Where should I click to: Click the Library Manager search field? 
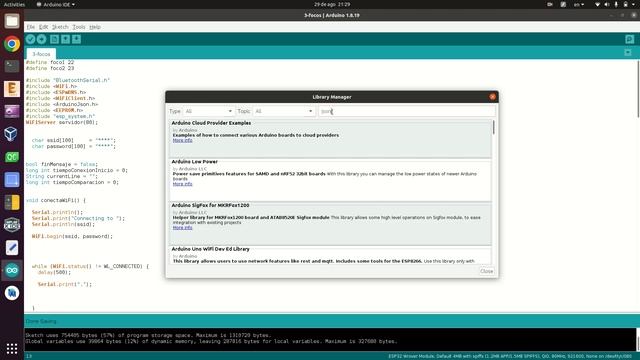point(407,111)
